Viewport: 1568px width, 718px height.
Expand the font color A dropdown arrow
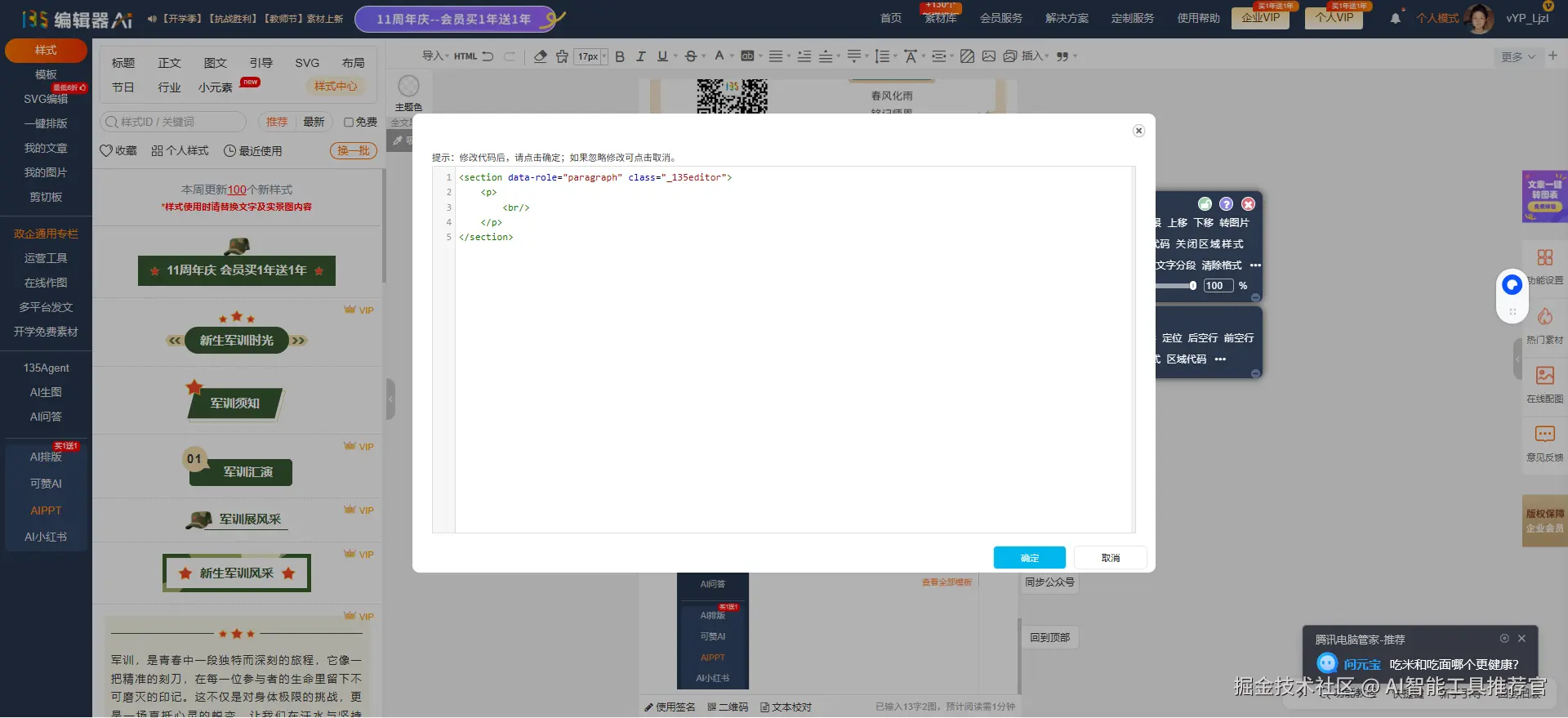(732, 56)
